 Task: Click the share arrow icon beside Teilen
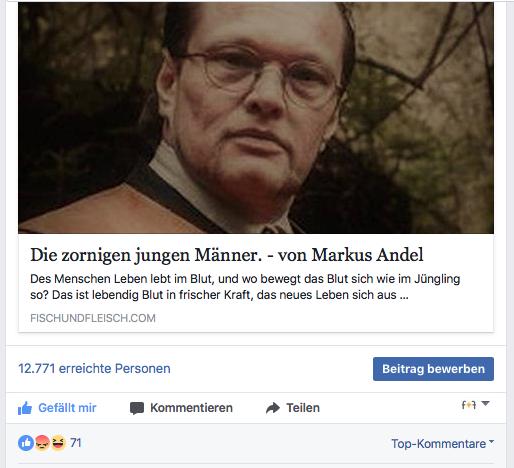pos(273,408)
